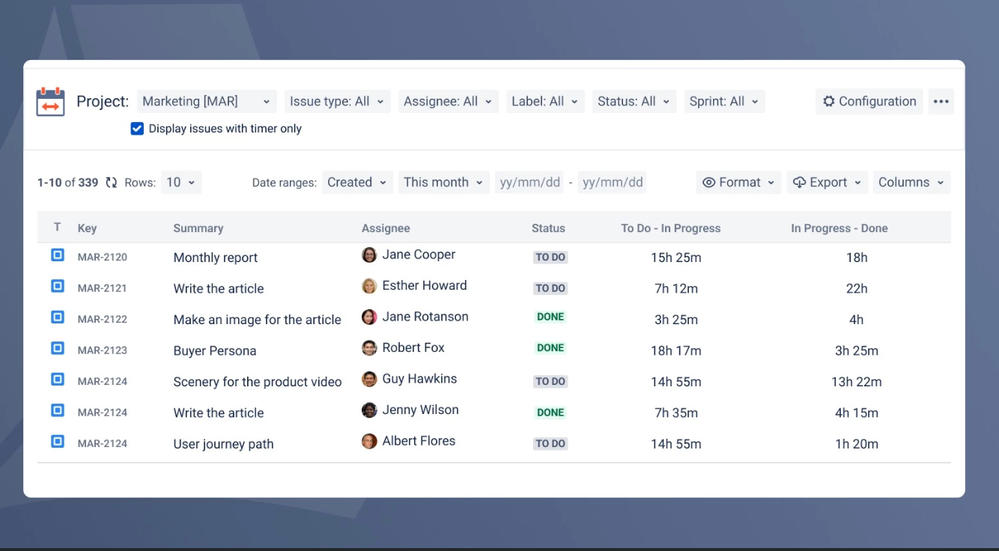Click issue type icon for MAR-2120
Viewport: 999px width, 551px height.
click(x=57, y=255)
